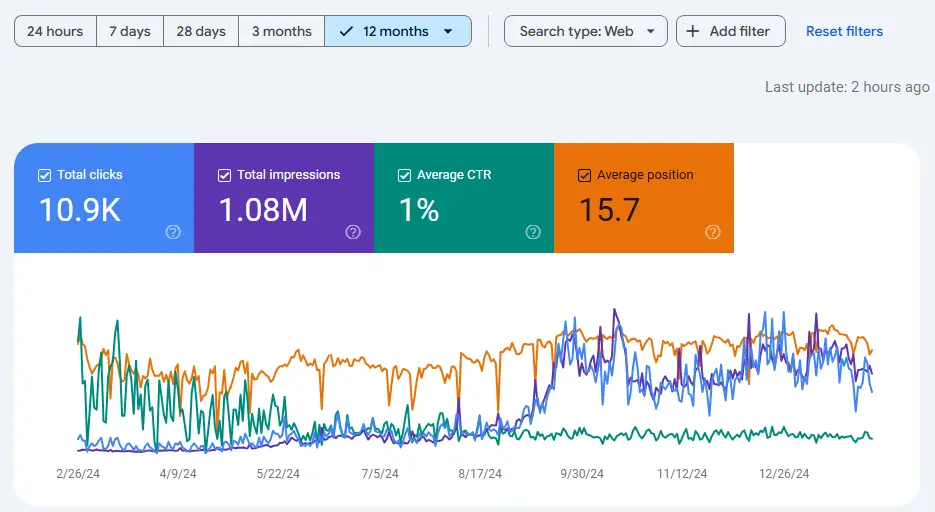Screen dimensions: 935x512
Task: Switch to the 7 days range
Action: 130,31
